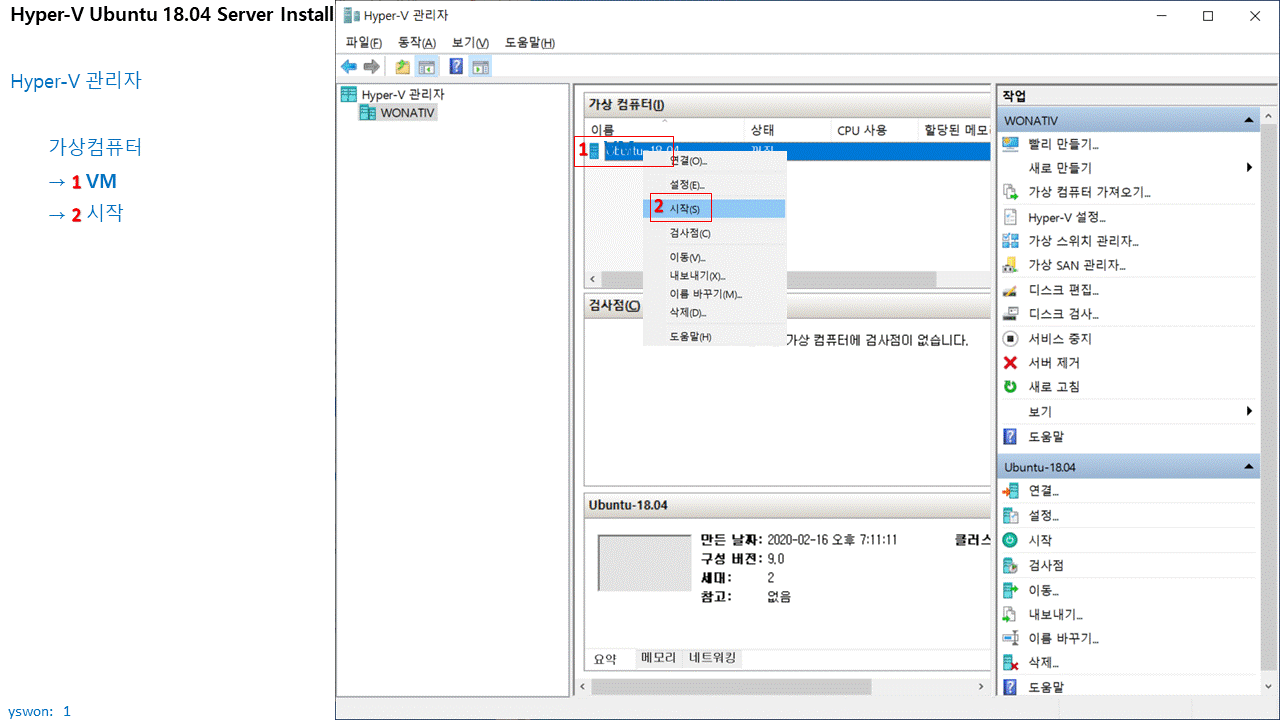Open the 도움말(H) menu in the menu bar
The image size is (1280, 720).
(530, 42)
